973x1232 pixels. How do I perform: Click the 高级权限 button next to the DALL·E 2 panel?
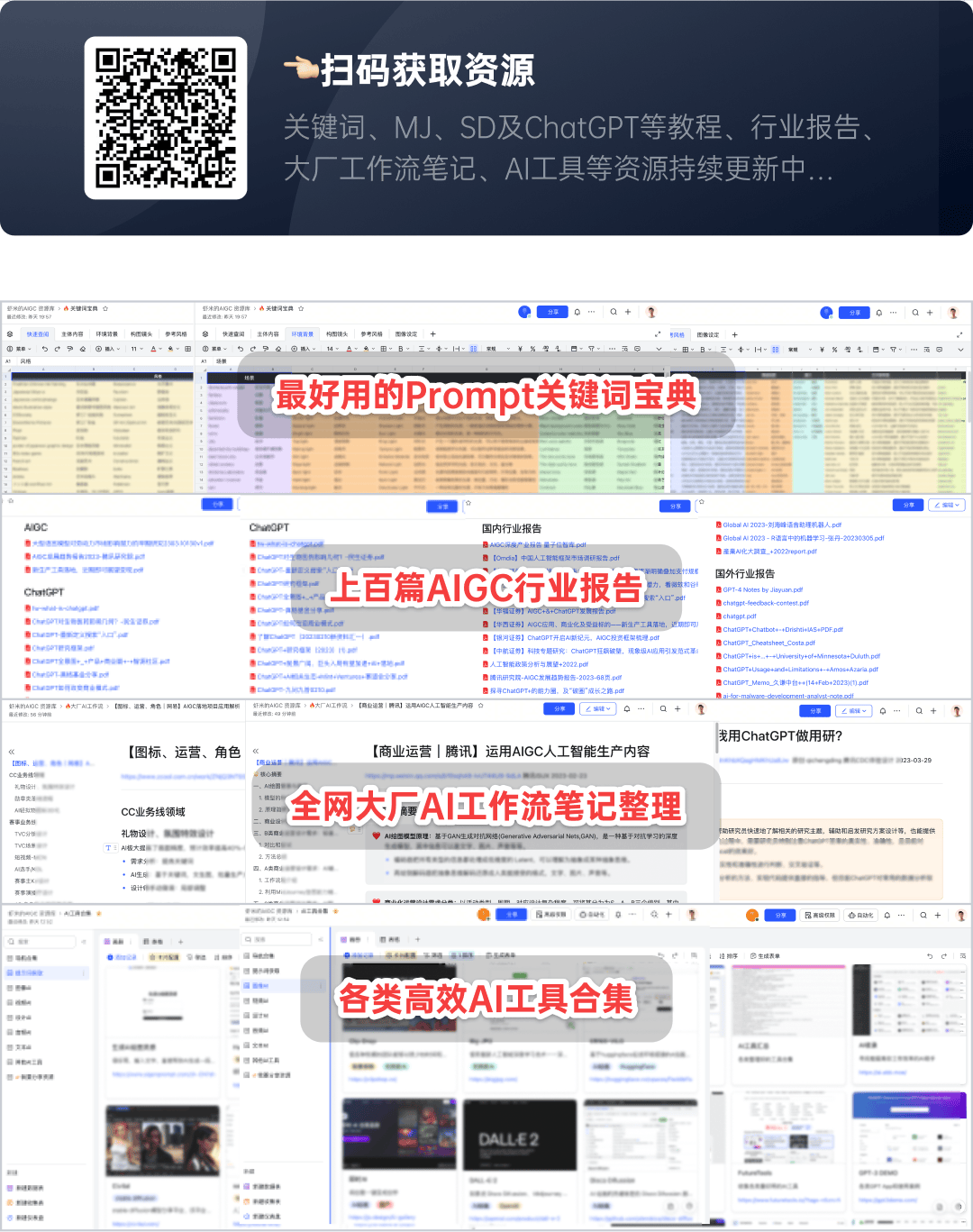pyautogui.click(x=550, y=914)
